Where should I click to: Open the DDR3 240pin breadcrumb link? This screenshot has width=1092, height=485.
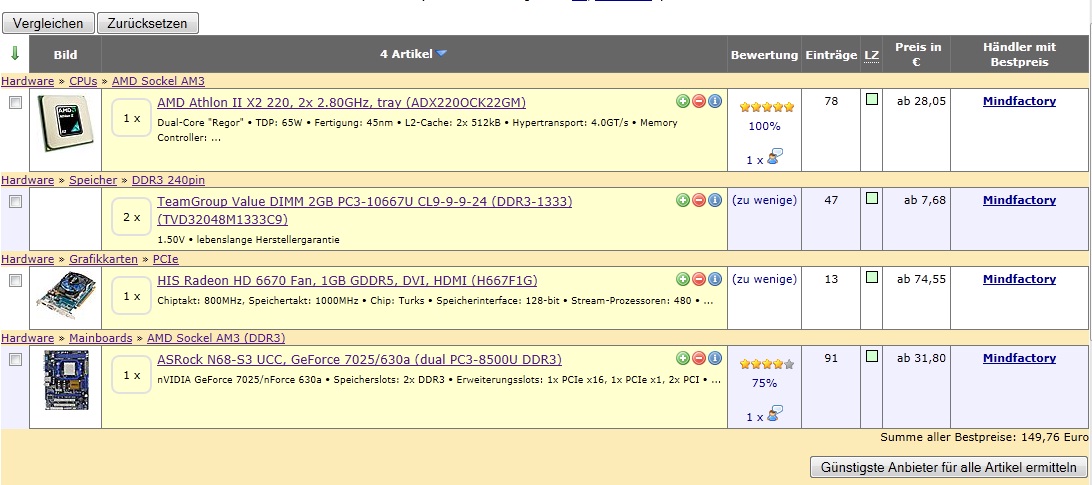168,180
